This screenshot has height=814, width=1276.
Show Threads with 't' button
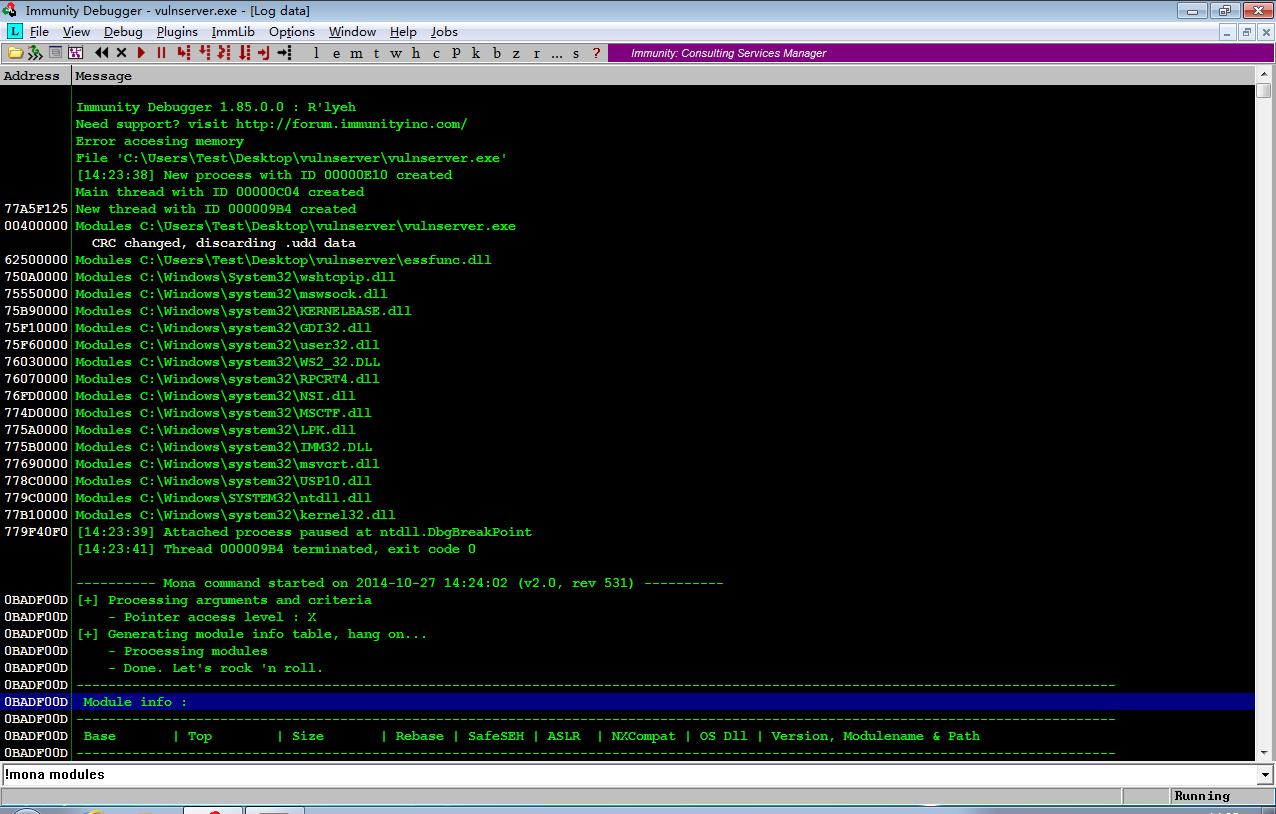coord(377,53)
